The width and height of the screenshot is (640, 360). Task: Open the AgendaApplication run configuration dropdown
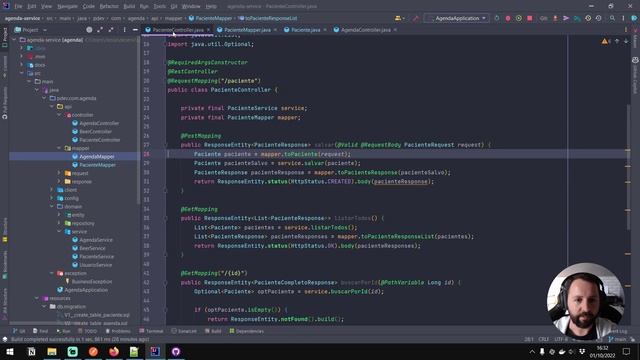(x=456, y=18)
